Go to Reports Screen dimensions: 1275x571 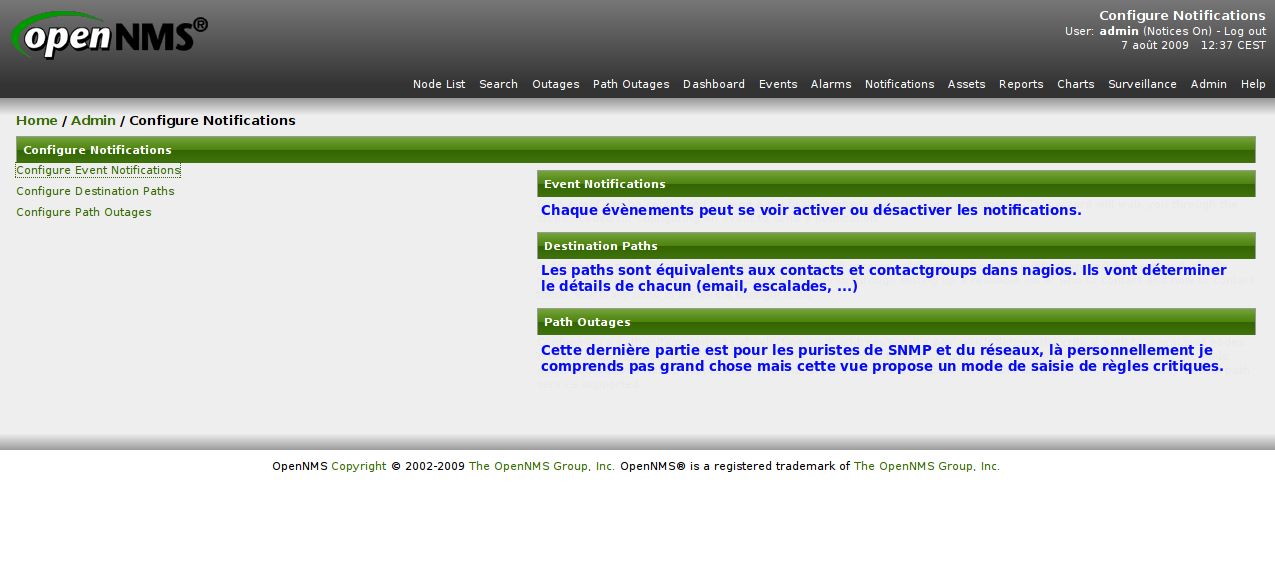[x=1021, y=85]
